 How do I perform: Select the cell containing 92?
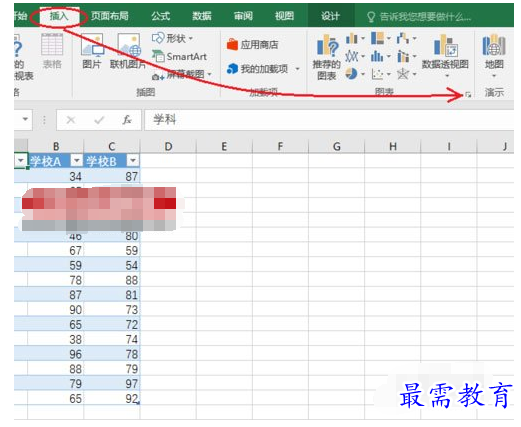(x=112, y=398)
